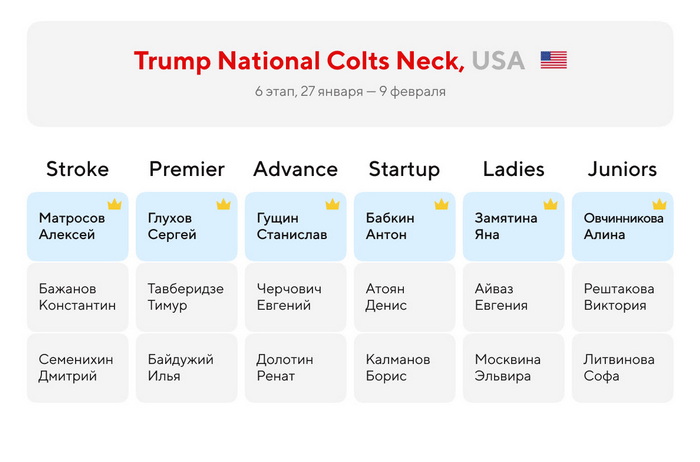700x462 pixels.
Task: Select the Premier category heading
Action: click(x=187, y=169)
